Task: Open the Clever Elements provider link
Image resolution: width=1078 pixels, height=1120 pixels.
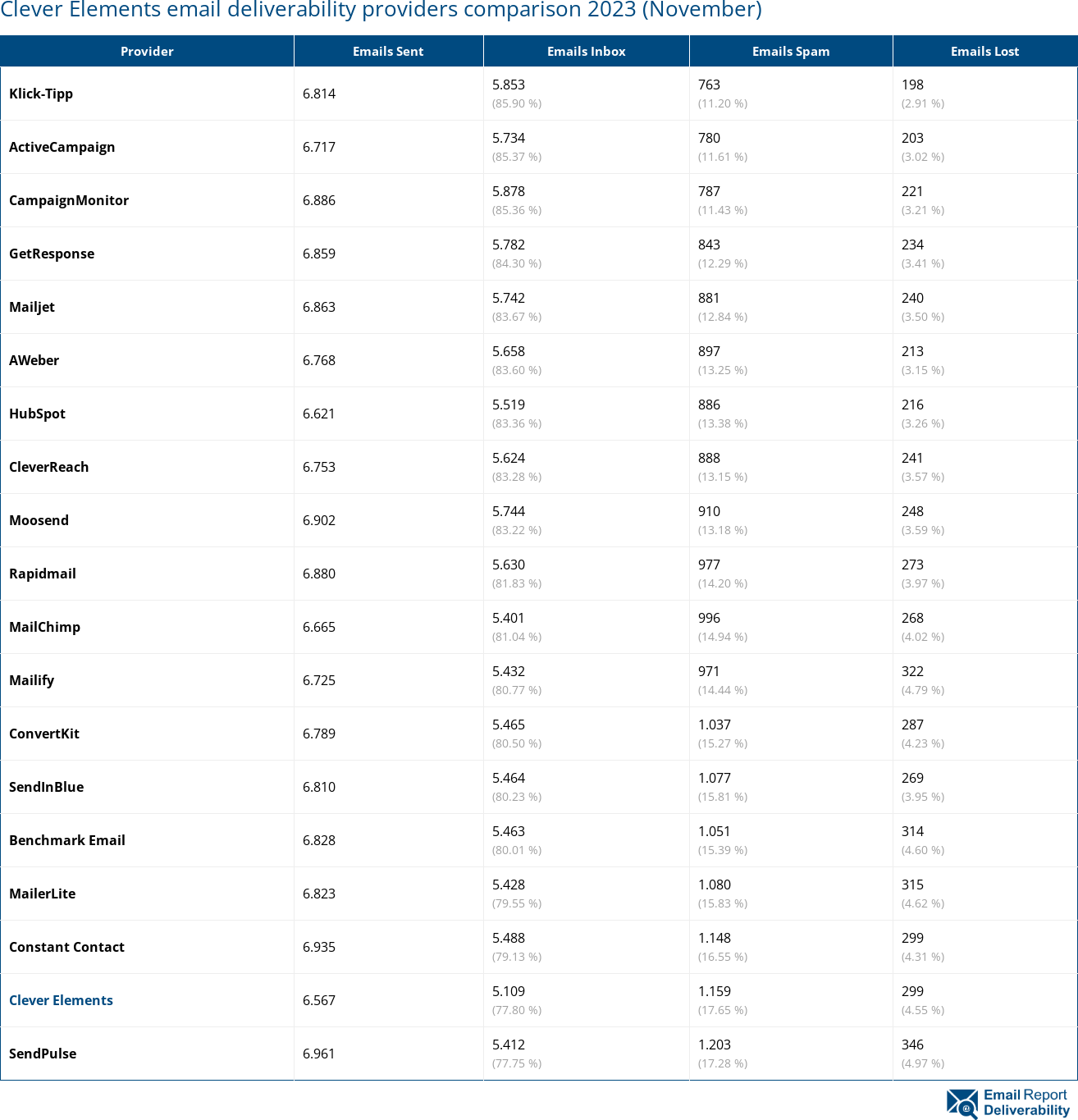Action: pyautogui.click(x=61, y=1000)
